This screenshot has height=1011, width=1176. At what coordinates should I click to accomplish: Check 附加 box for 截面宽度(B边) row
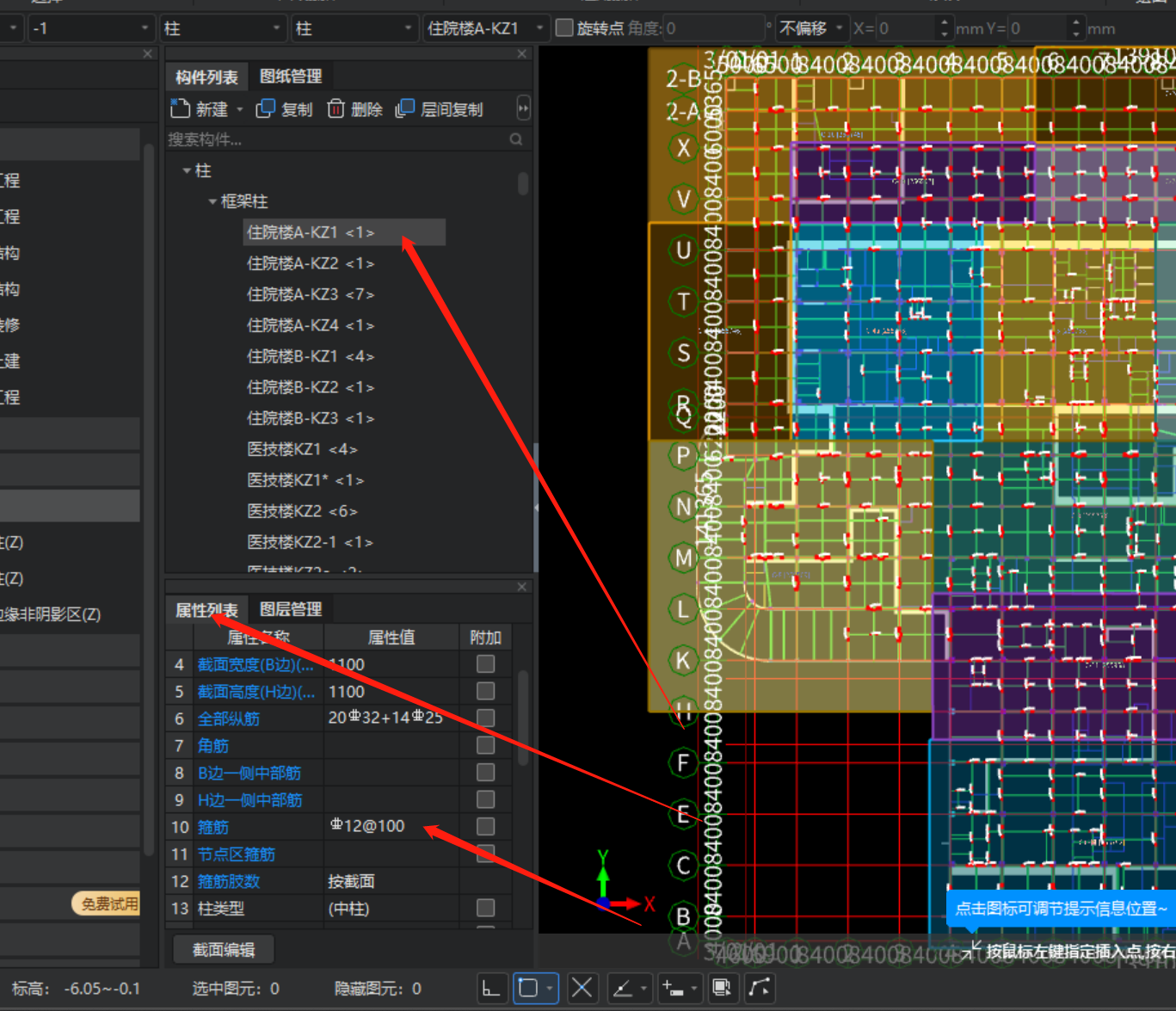coord(485,664)
